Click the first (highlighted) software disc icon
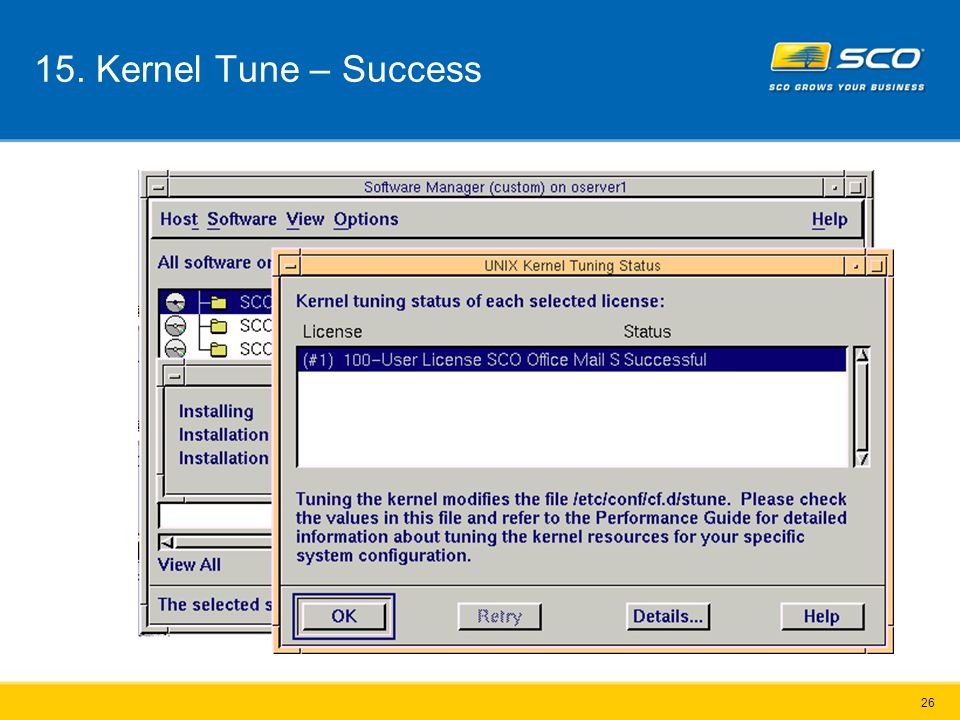Viewport: 960px width, 720px height. [x=176, y=302]
